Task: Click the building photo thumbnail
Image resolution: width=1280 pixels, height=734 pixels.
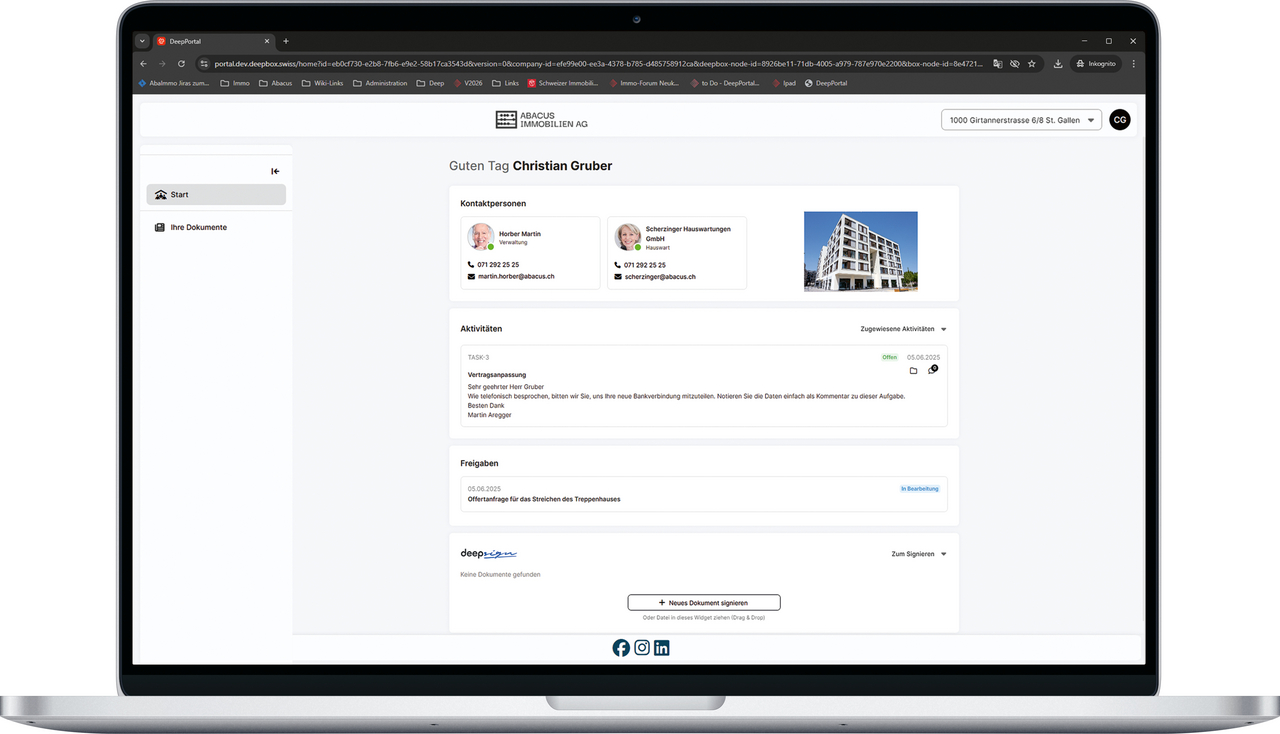Action: pos(860,251)
